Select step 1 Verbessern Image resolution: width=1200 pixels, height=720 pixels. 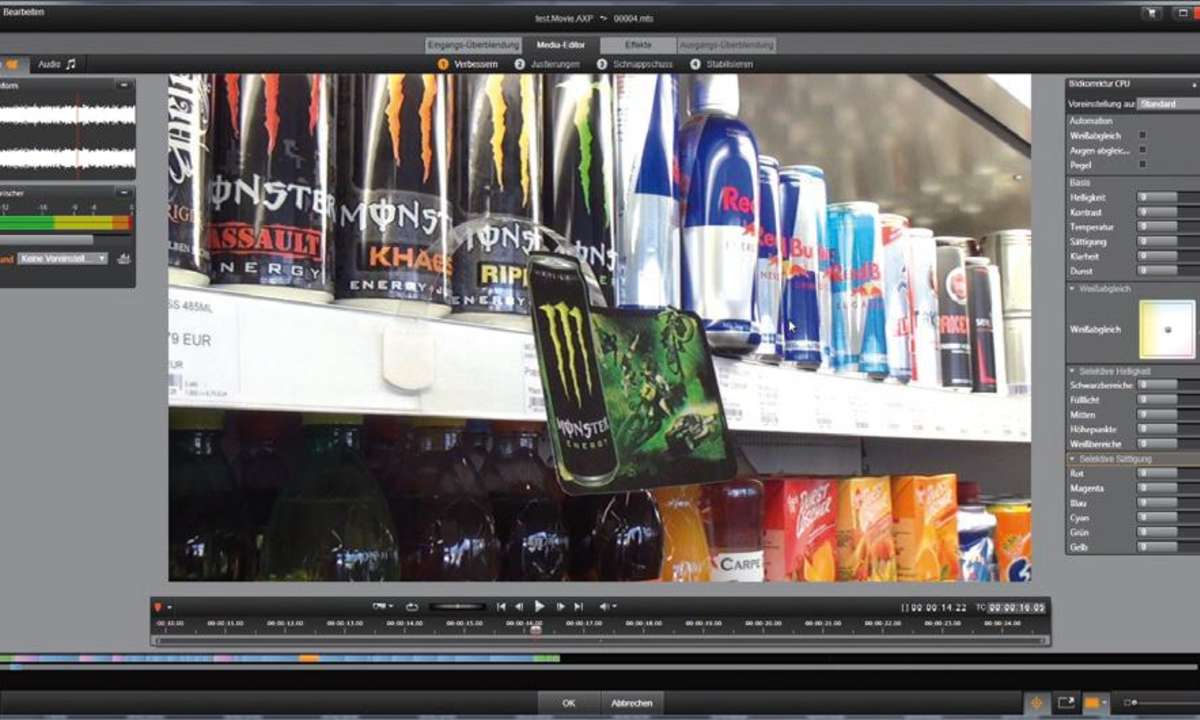(x=468, y=64)
